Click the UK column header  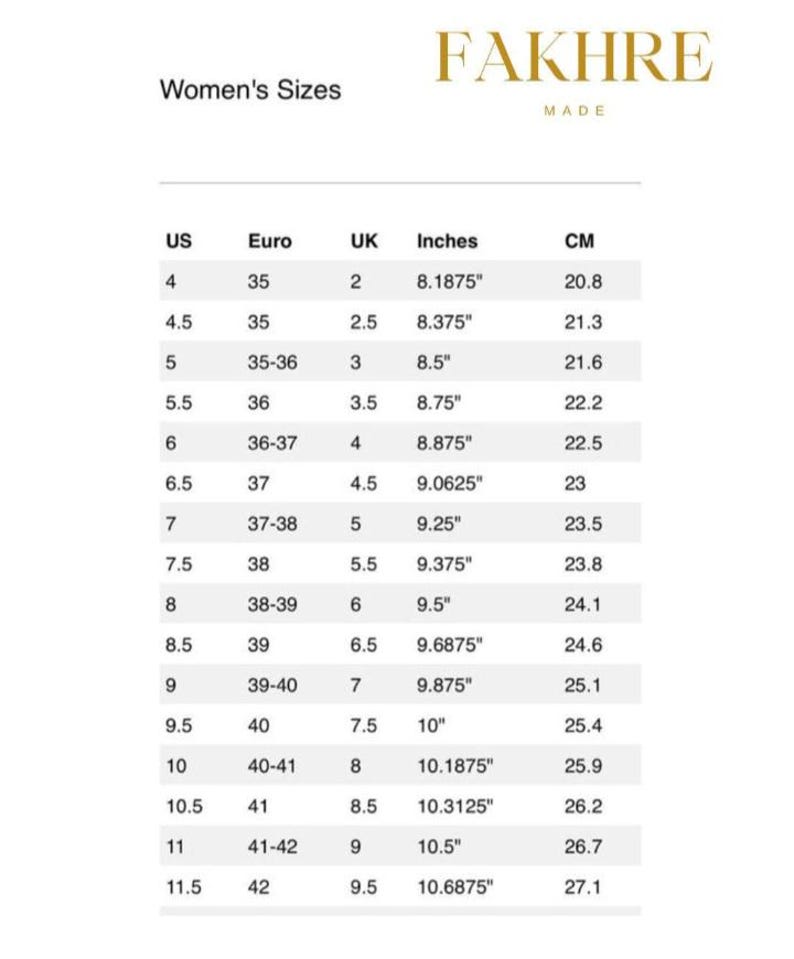pyautogui.click(x=364, y=240)
